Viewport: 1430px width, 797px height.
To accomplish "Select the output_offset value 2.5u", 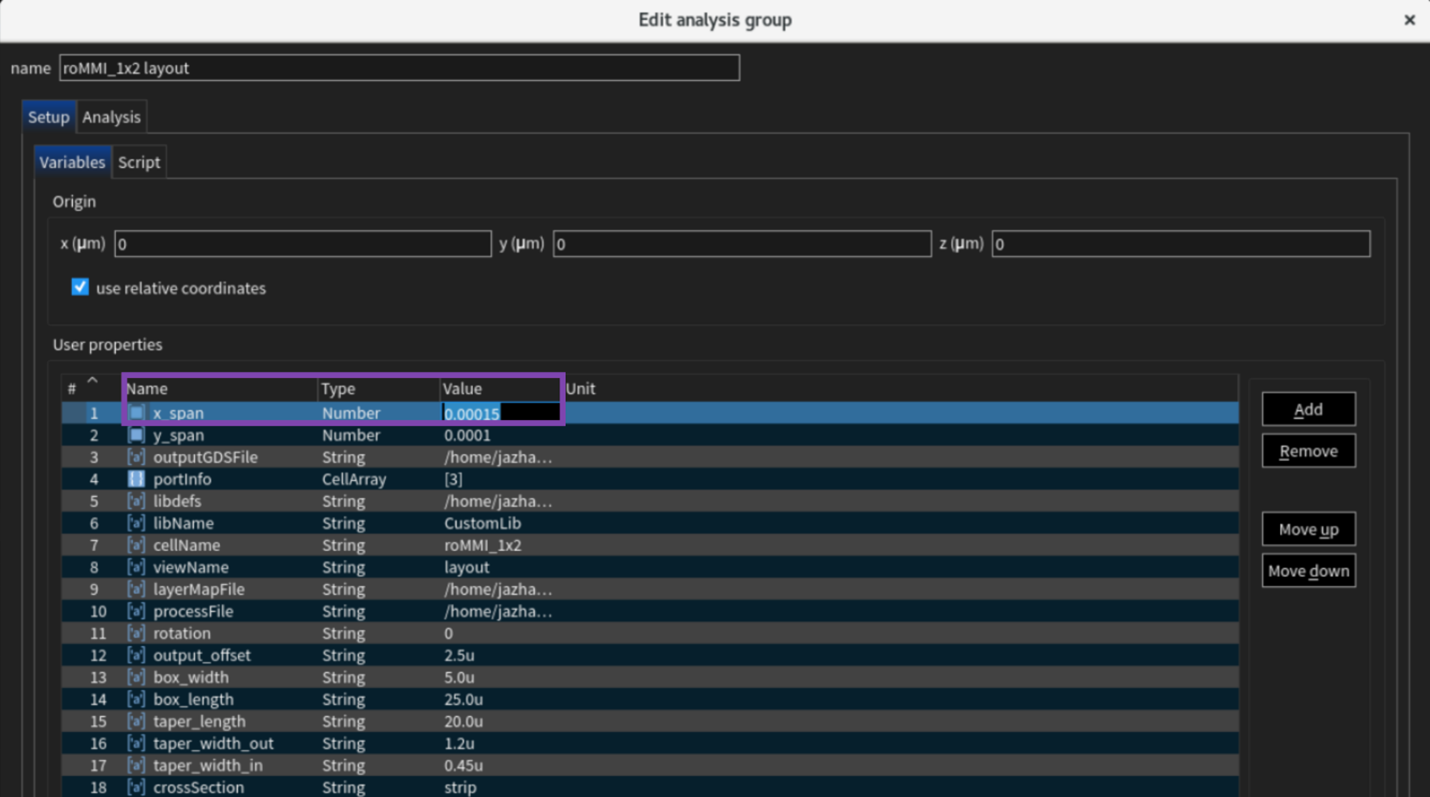I will (x=459, y=655).
